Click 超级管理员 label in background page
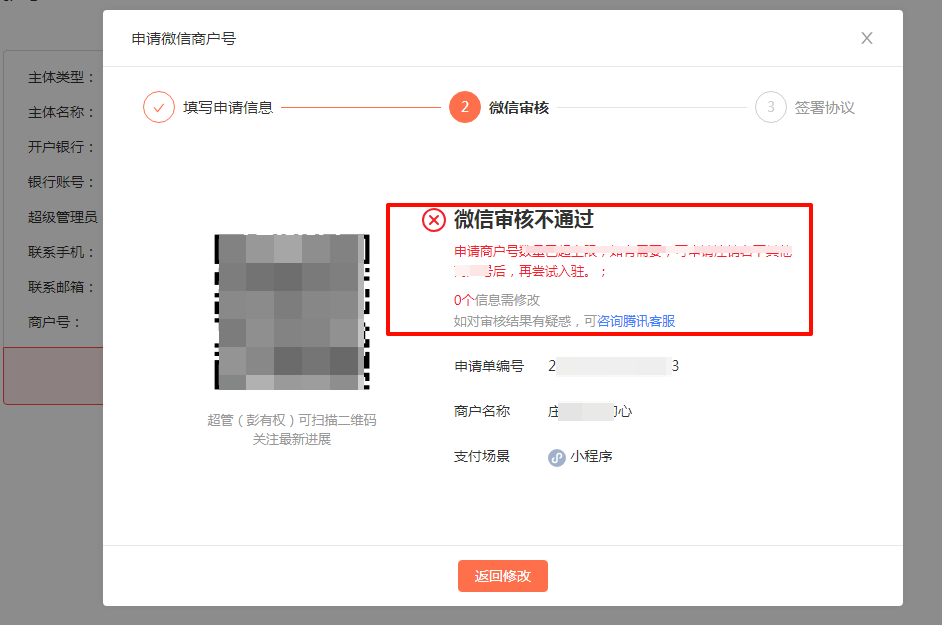The image size is (942, 625). click(62, 217)
